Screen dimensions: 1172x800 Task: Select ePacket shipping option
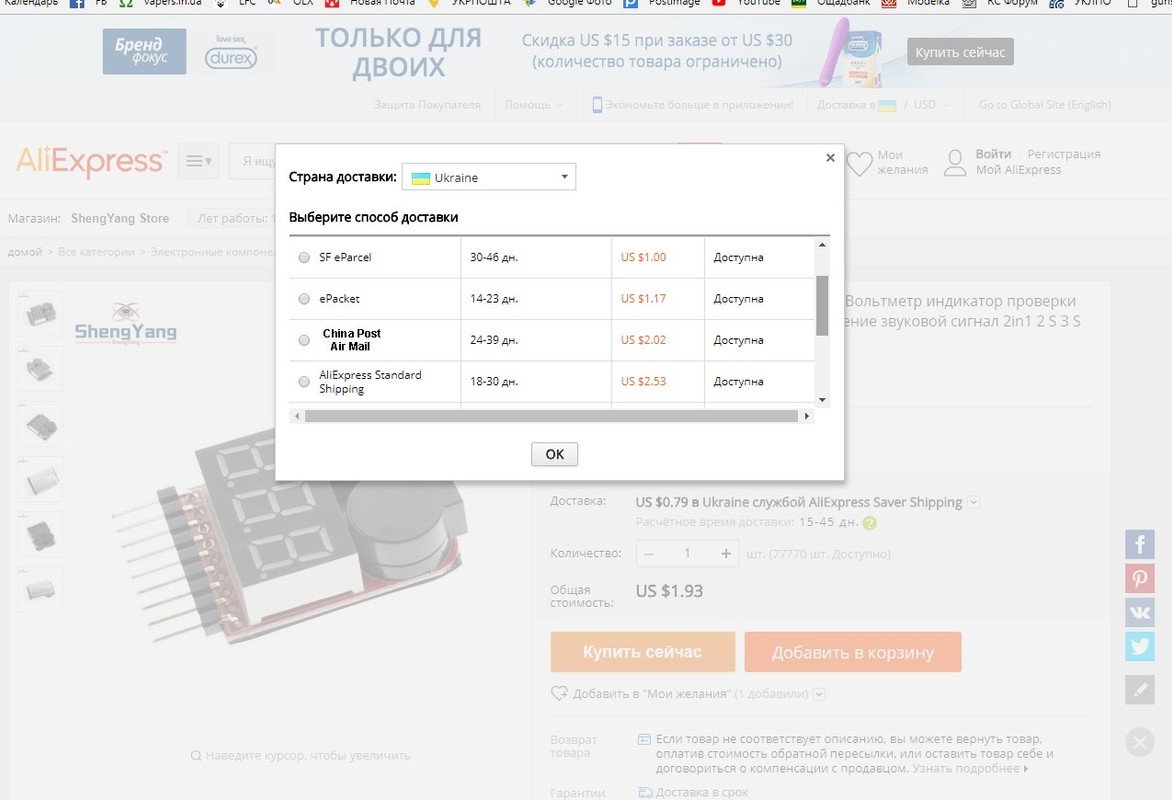[x=303, y=299]
